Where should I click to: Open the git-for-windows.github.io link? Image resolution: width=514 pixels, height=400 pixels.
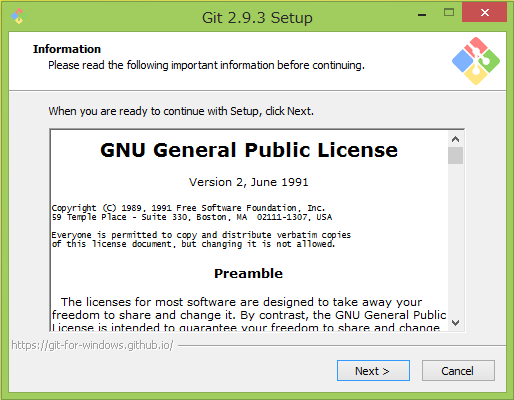92,345
